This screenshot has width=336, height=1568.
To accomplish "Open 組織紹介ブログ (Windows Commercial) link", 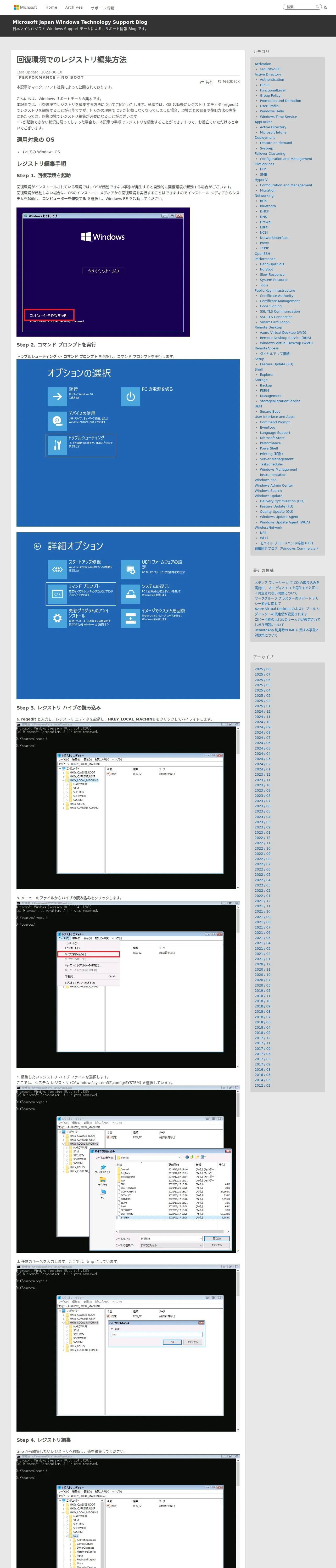I will [x=286, y=549].
